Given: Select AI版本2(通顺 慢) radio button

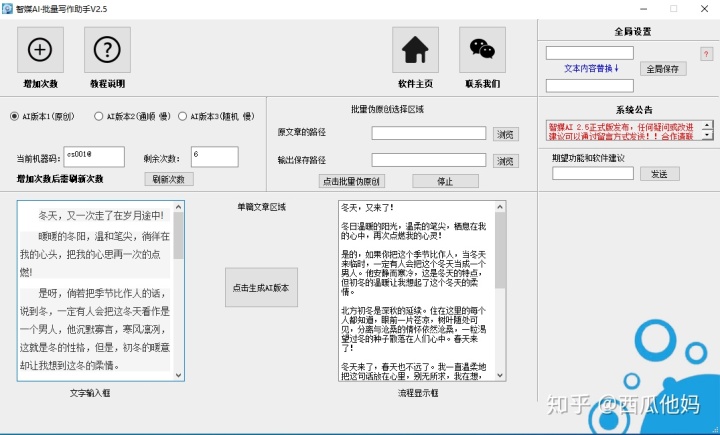Looking at the screenshot, I should click(98, 116).
